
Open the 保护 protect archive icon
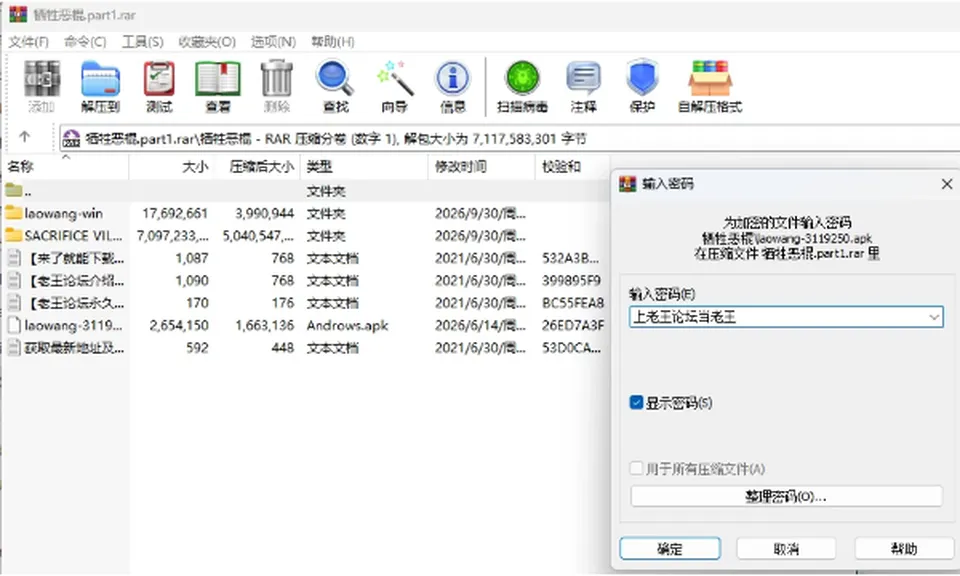click(642, 79)
